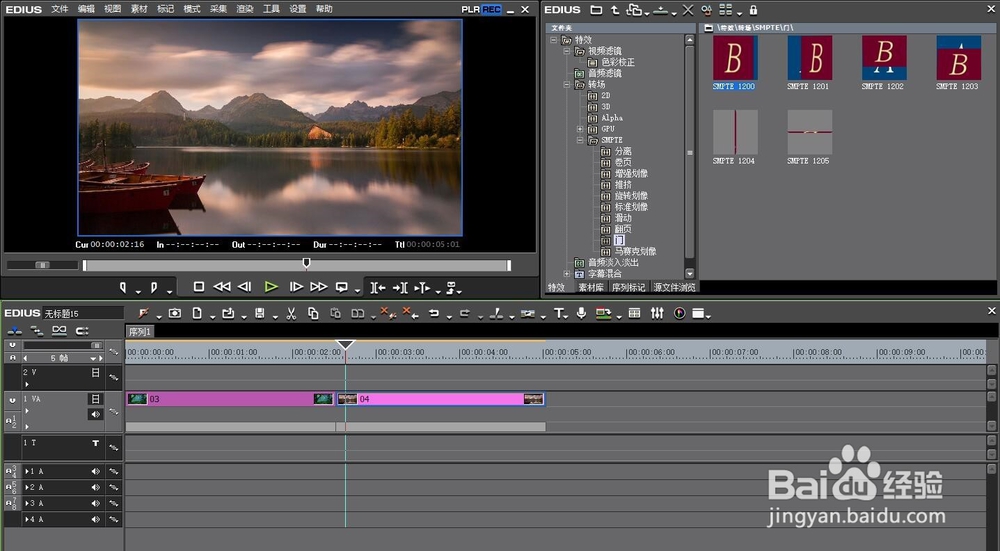Mute audio track 3 A speaker

96,503
